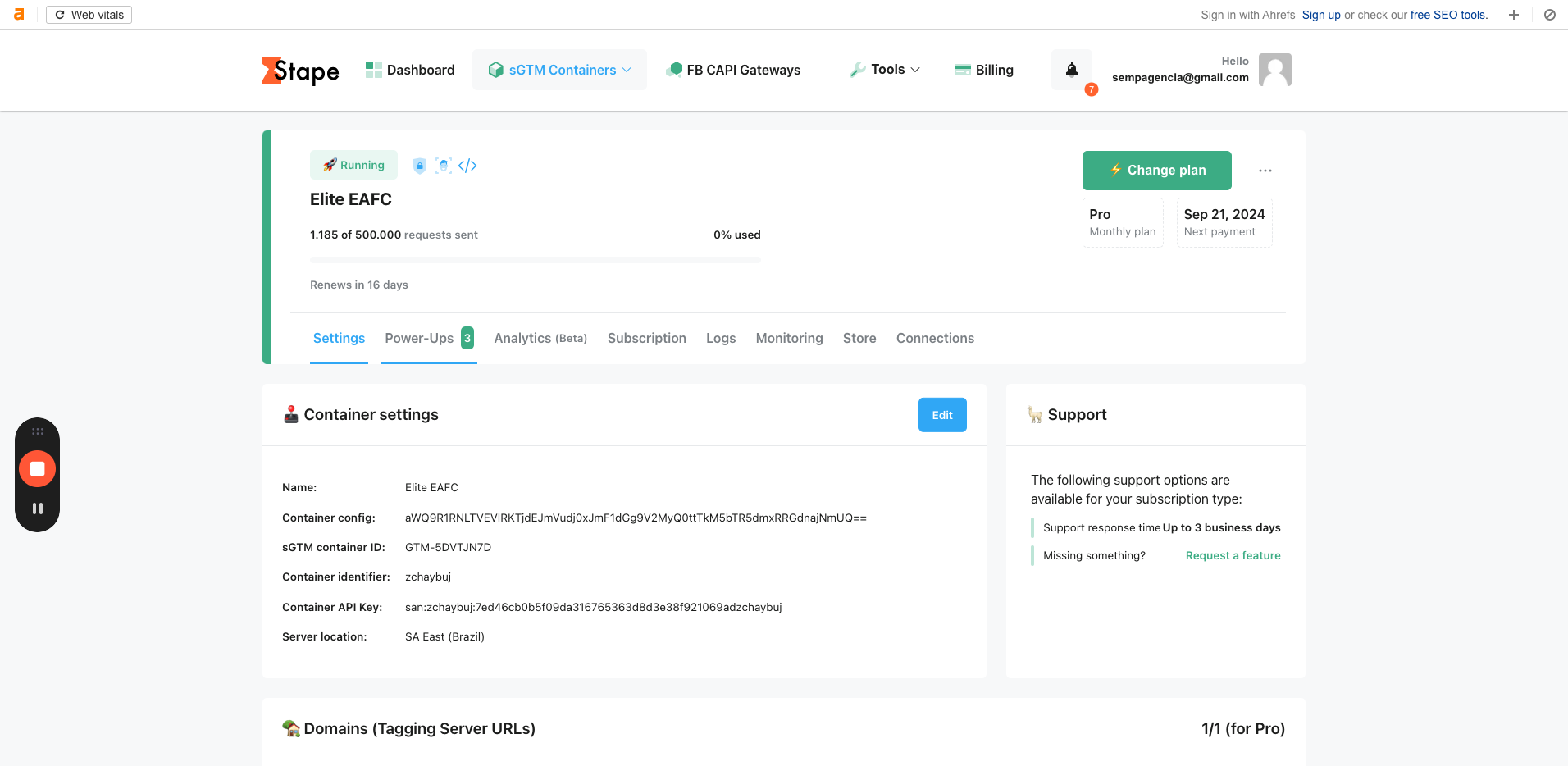Expand the sGTM Containers dropdown
Image resolution: width=1568 pixels, height=766 pixels.
[559, 70]
